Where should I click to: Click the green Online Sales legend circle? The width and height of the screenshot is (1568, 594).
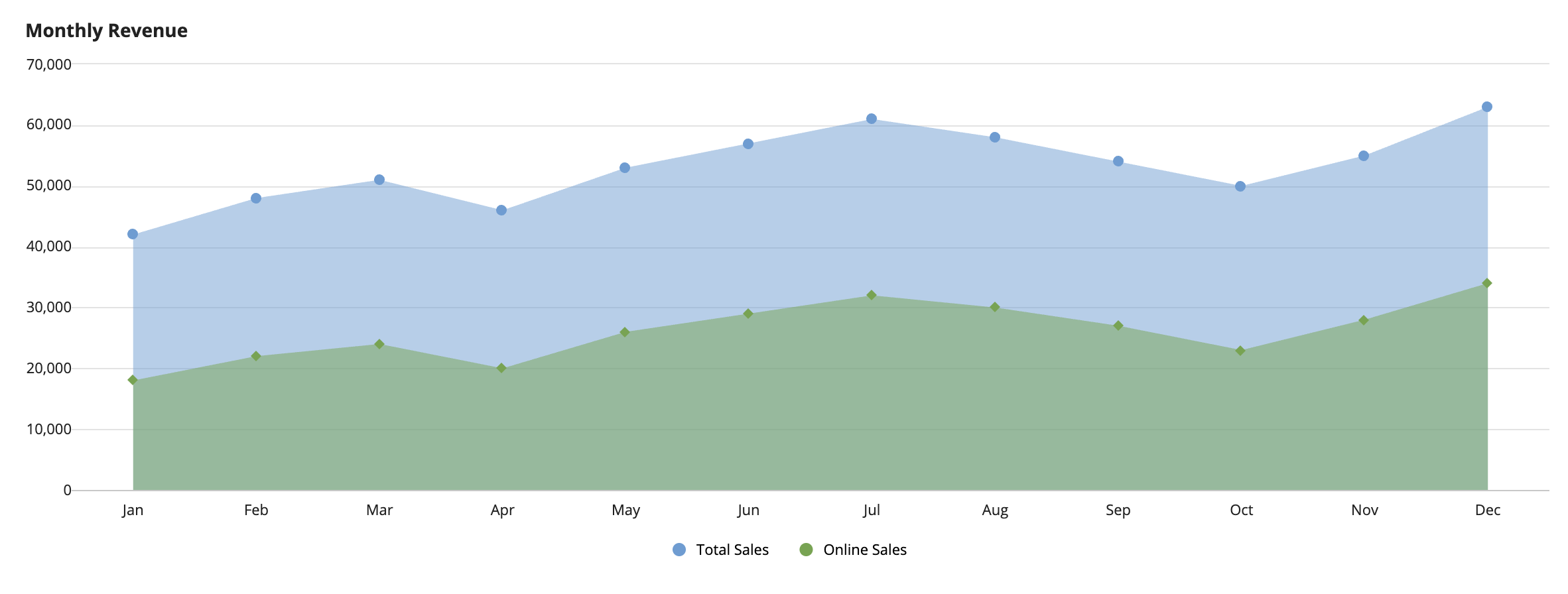[x=806, y=550]
